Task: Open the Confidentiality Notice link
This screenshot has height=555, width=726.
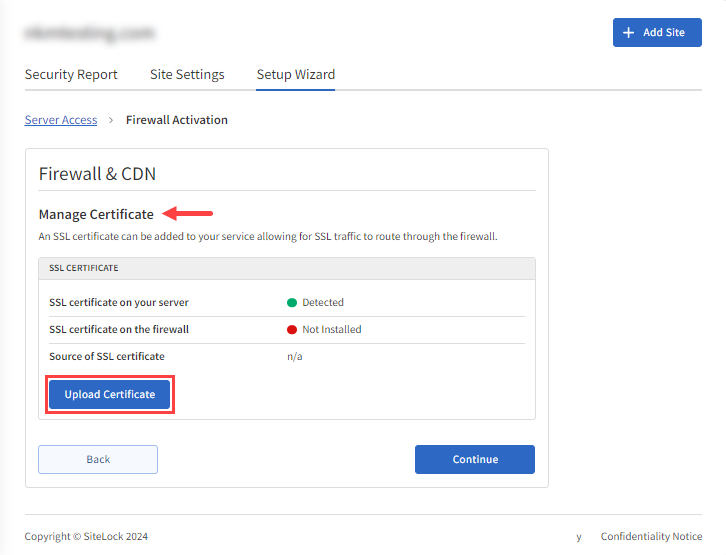Action: 651,537
